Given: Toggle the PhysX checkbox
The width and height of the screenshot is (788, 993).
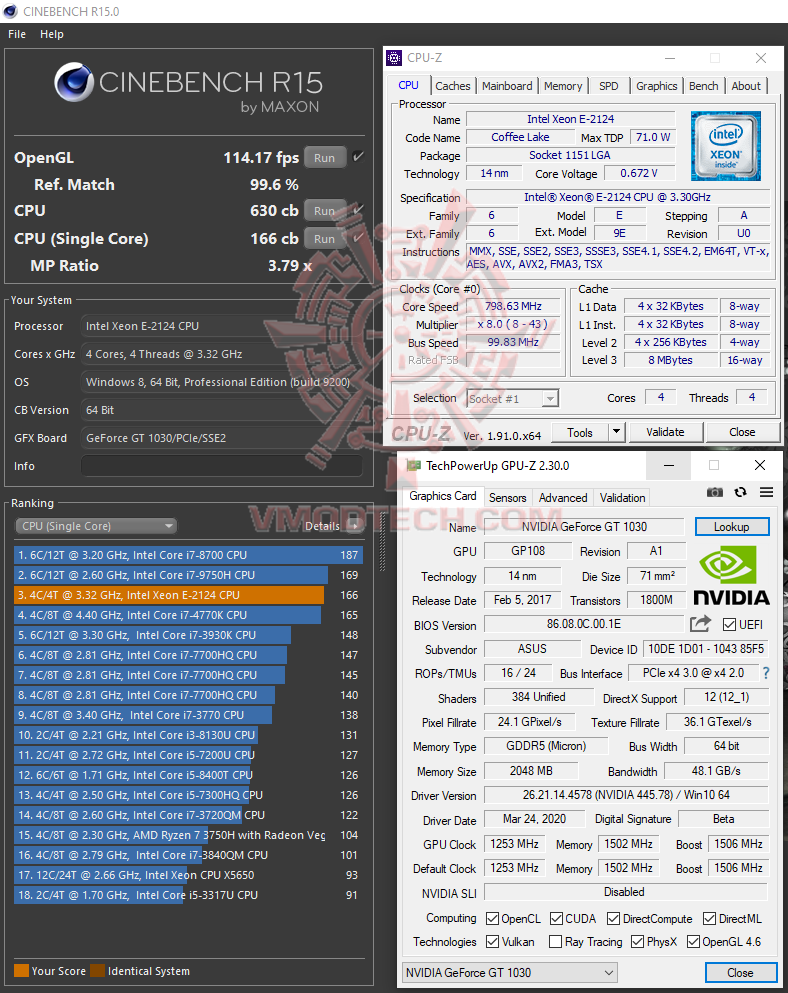Looking at the screenshot, I should pos(638,942).
